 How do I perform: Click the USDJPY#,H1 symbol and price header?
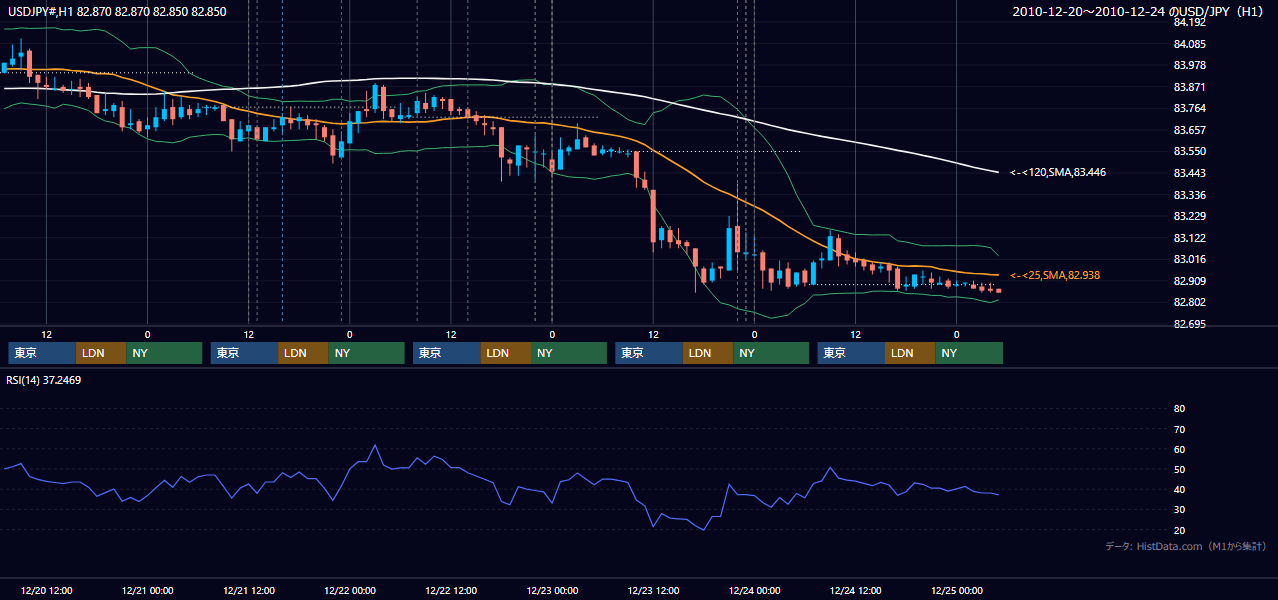(x=117, y=12)
